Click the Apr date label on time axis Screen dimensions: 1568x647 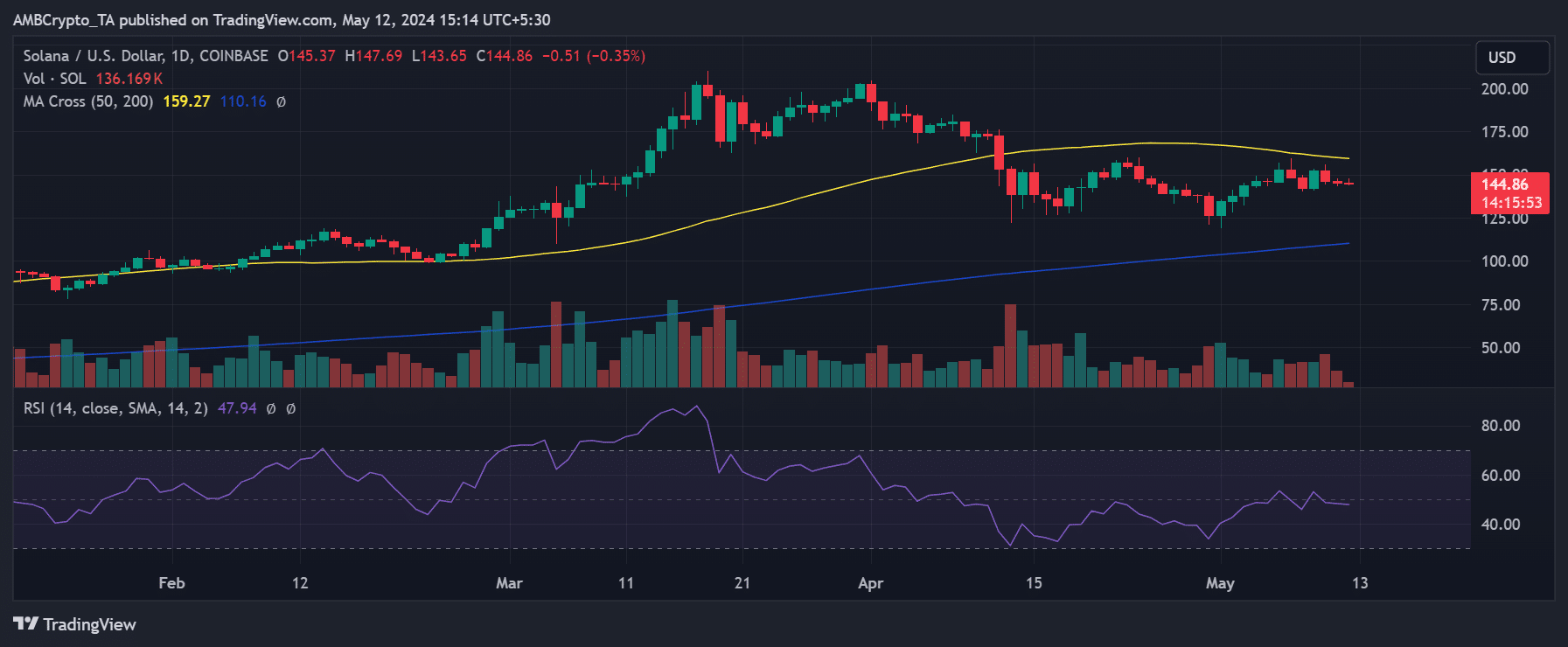click(x=870, y=583)
